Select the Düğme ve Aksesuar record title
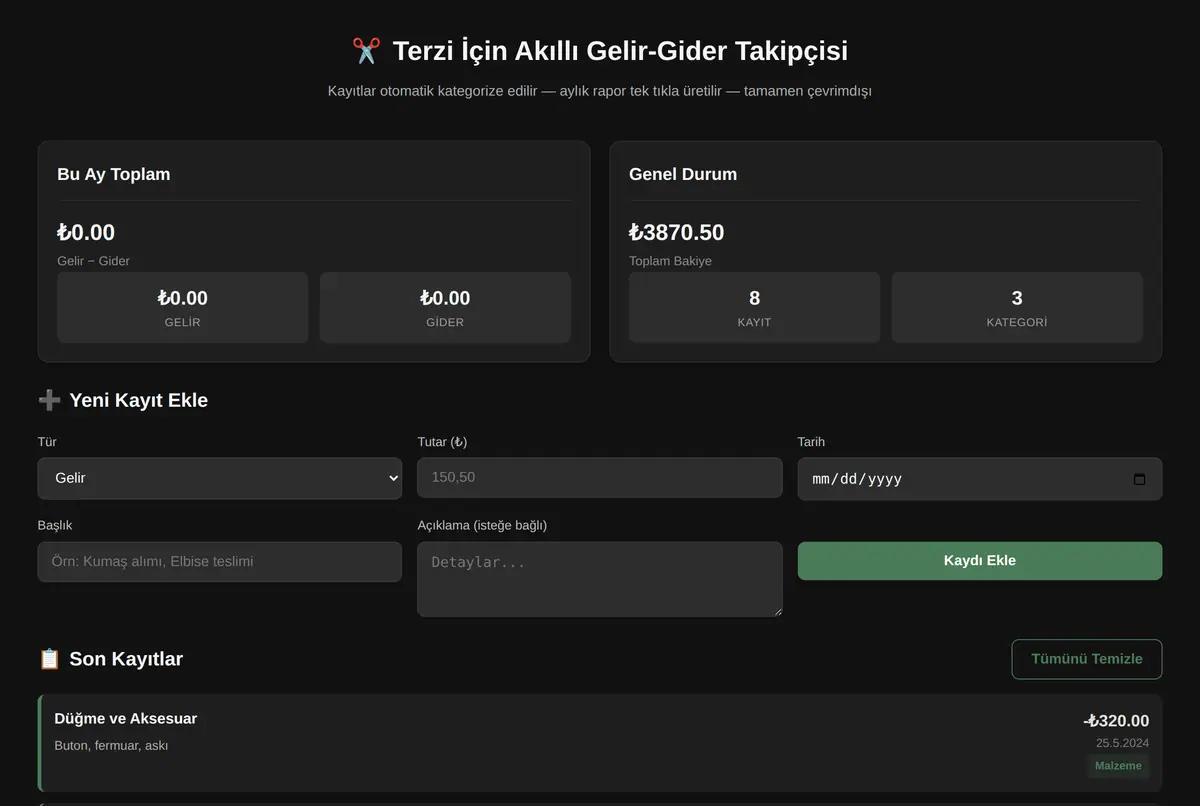 (126, 718)
